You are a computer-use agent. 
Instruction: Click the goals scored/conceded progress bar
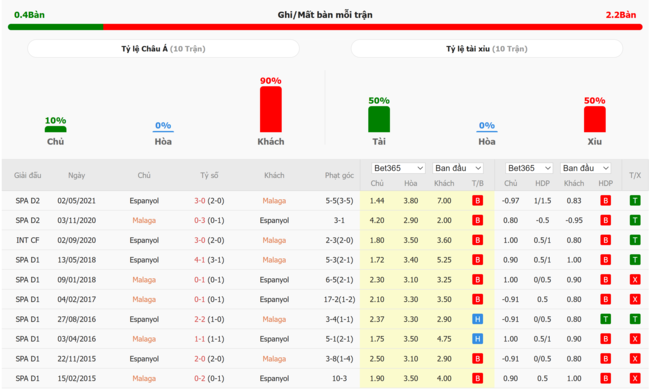tap(325, 27)
